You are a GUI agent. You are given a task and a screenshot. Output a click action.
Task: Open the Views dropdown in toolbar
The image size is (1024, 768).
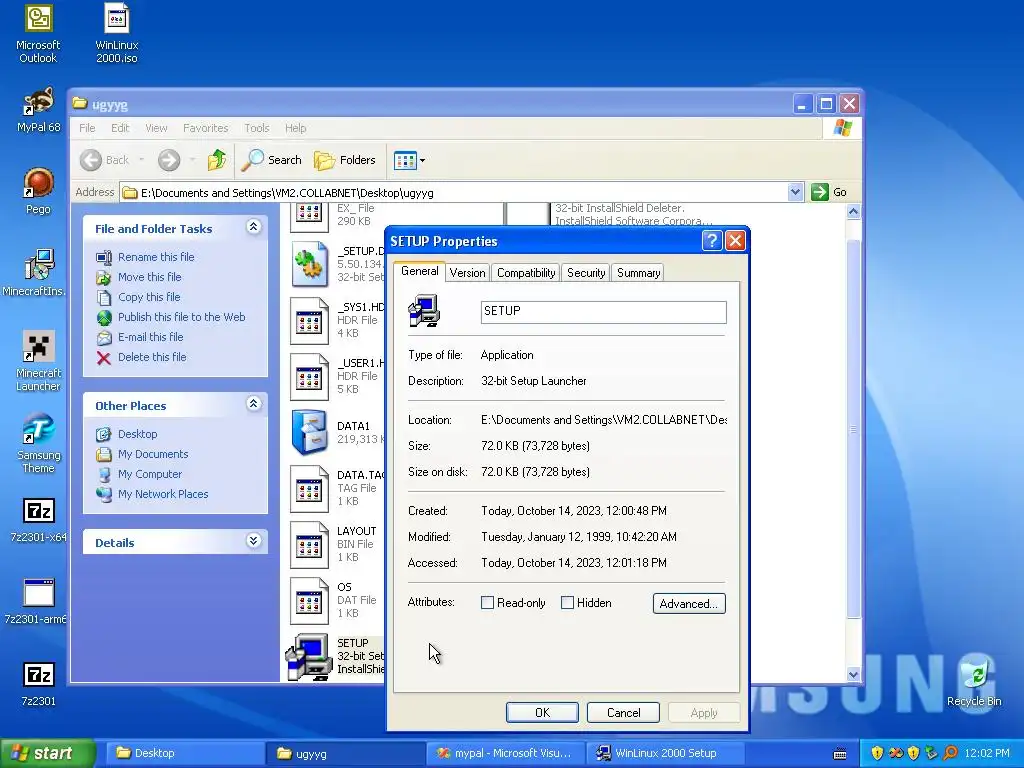(423, 160)
